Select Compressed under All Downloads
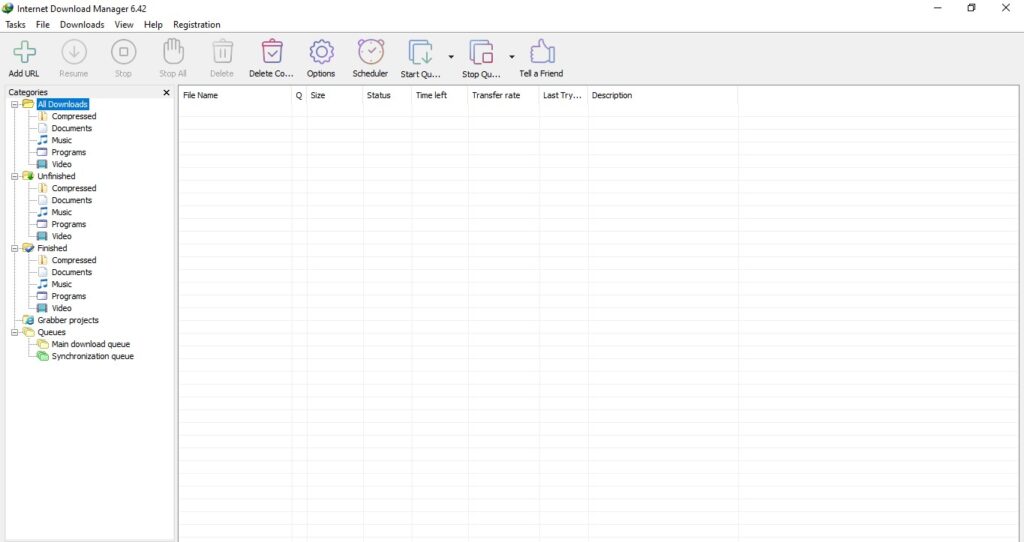Screen dimensions: 1024x542 click(74, 116)
